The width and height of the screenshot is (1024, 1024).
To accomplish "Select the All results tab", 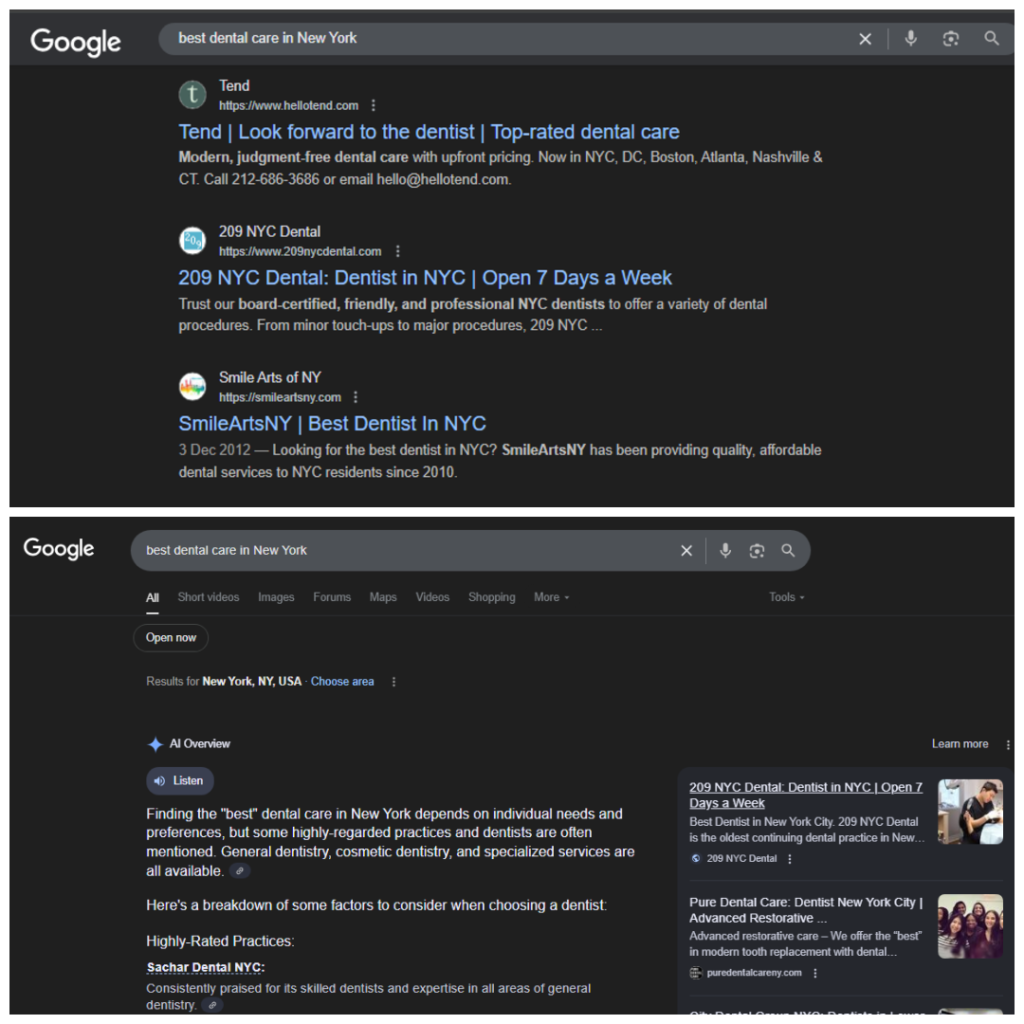I will click(x=152, y=598).
